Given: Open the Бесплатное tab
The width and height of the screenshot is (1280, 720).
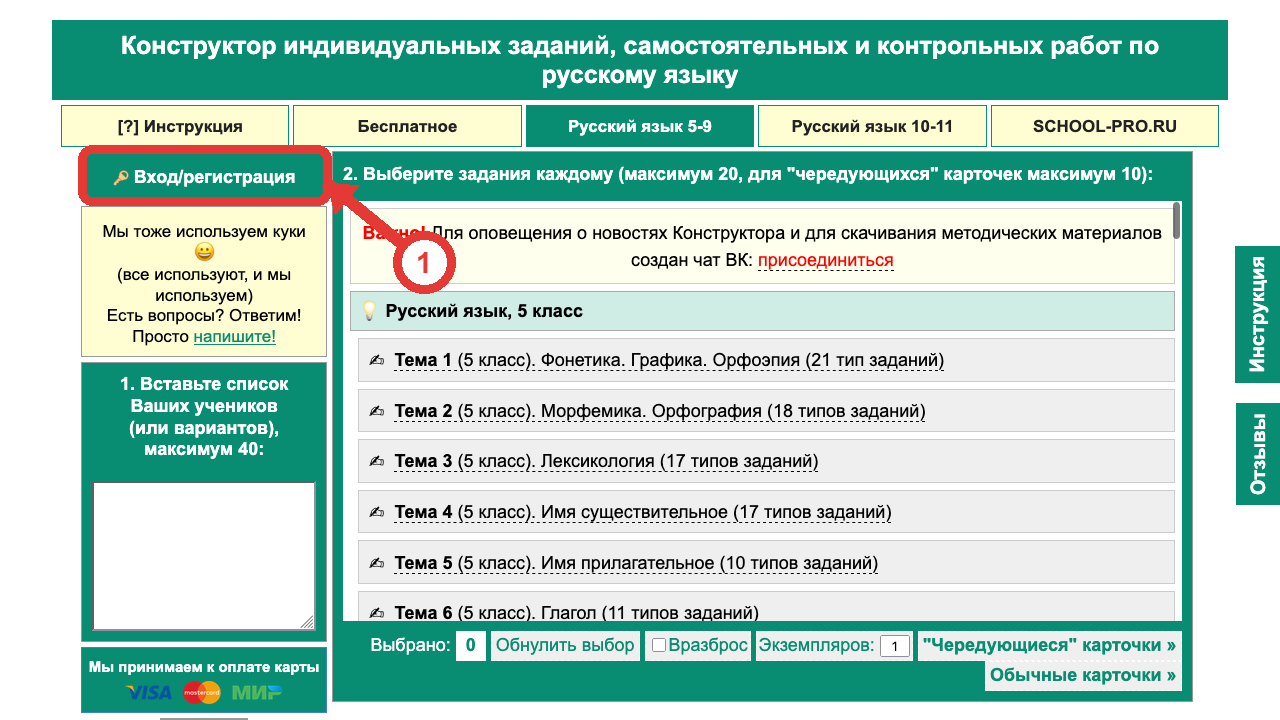Looking at the screenshot, I should [407, 126].
